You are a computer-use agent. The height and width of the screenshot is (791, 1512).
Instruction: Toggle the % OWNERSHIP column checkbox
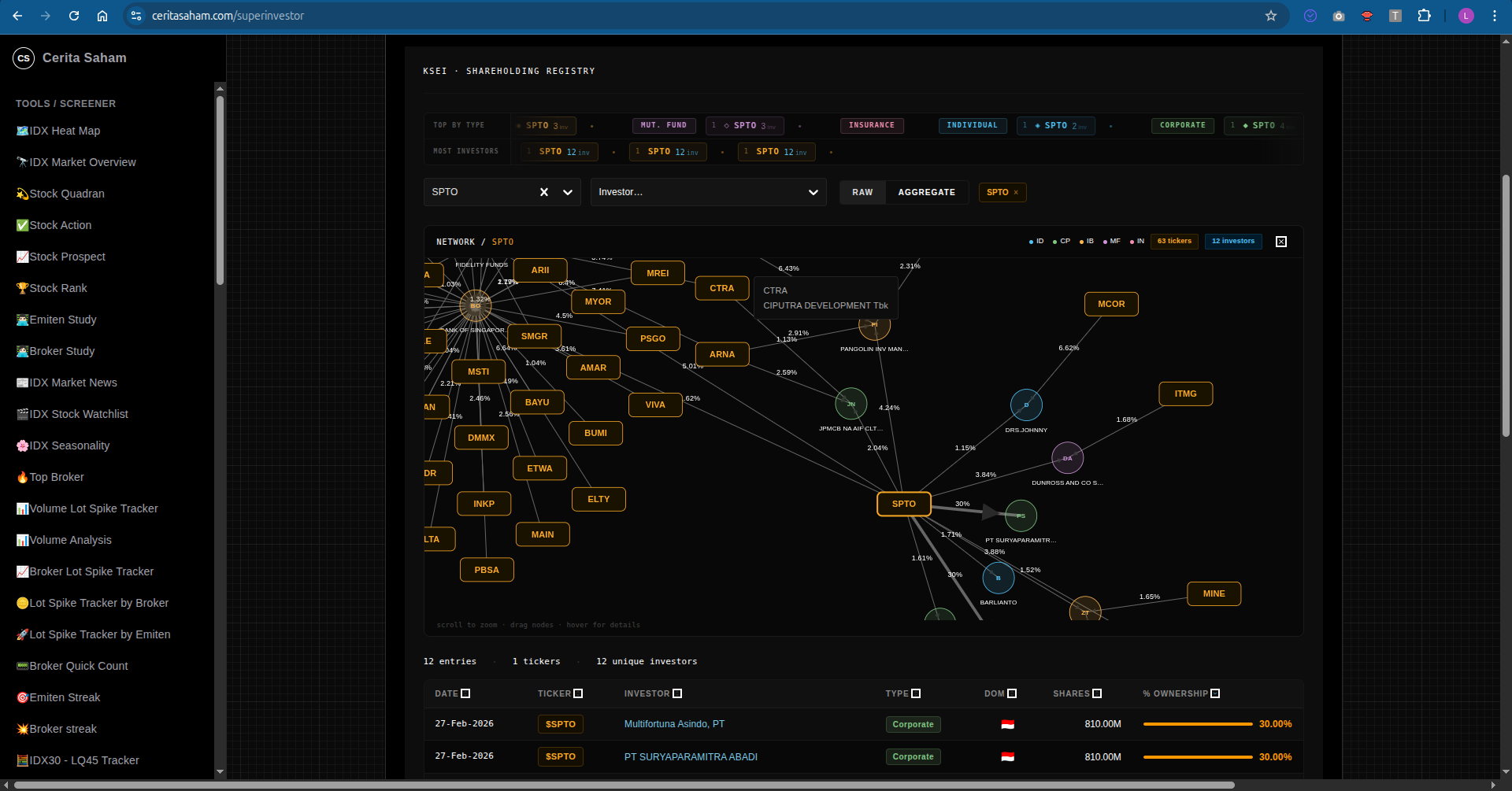pyautogui.click(x=1215, y=693)
